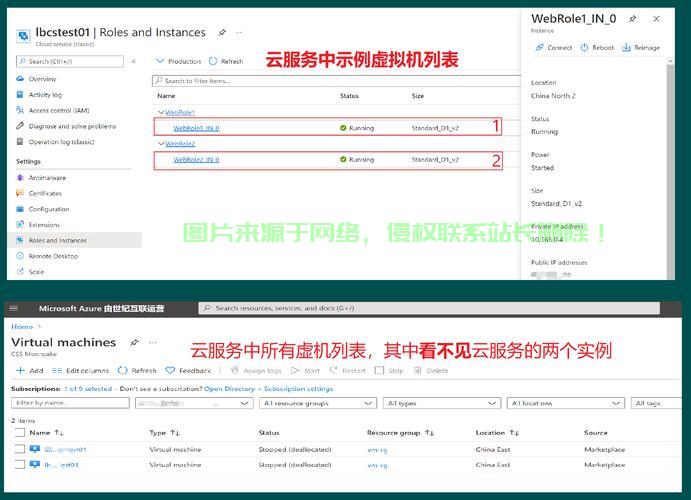Click Restart in the Virtual machines toolbar
The image size is (691, 500).
[x=348, y=370]
